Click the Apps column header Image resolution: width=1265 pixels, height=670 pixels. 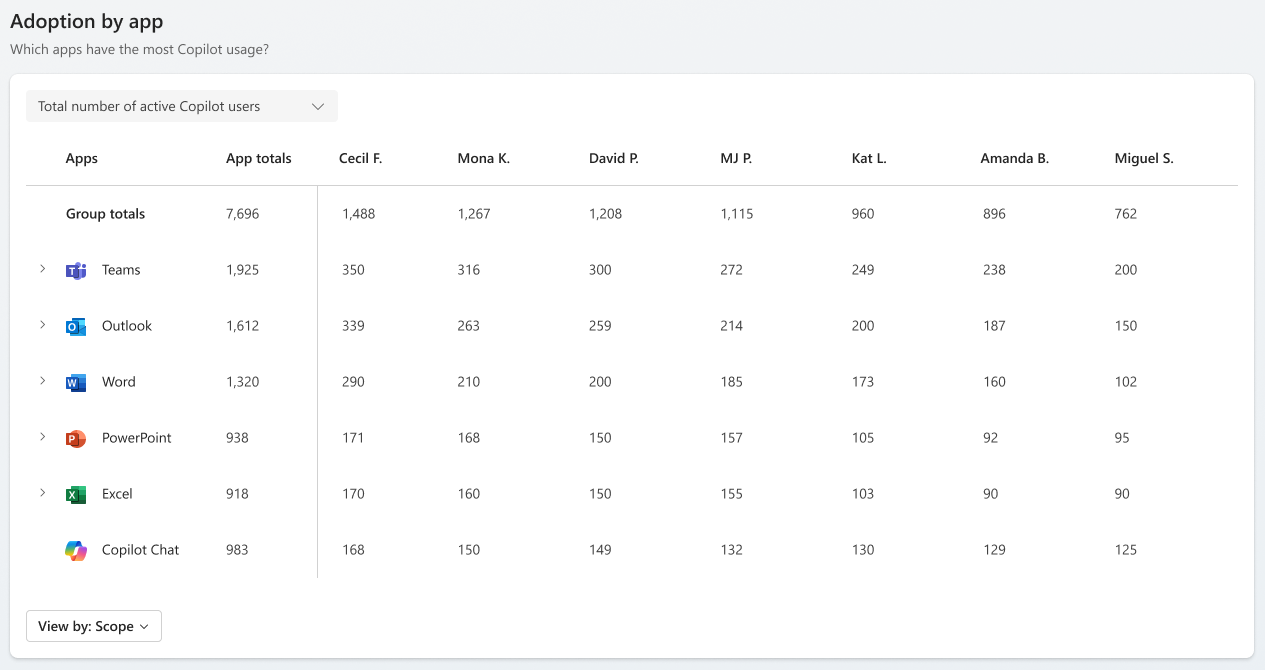click(x=82, y=158)
